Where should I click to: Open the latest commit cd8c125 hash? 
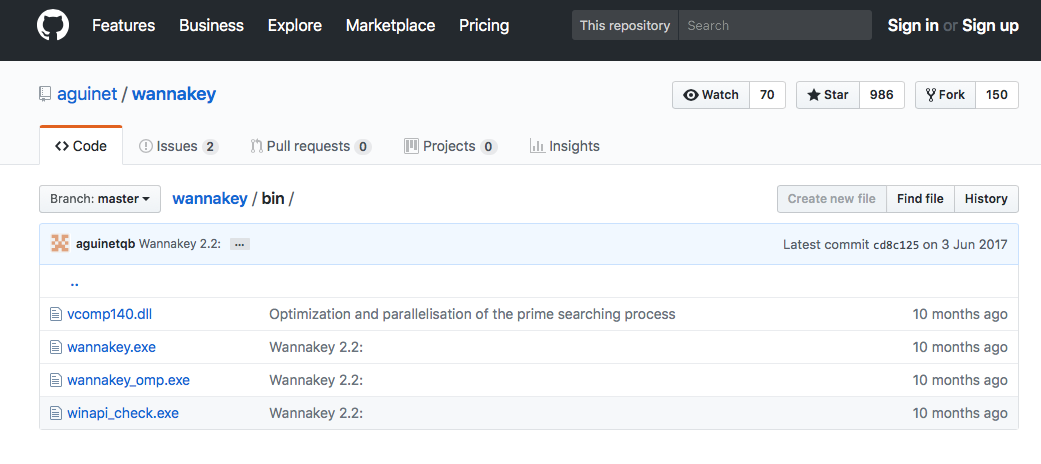point(896,244)
